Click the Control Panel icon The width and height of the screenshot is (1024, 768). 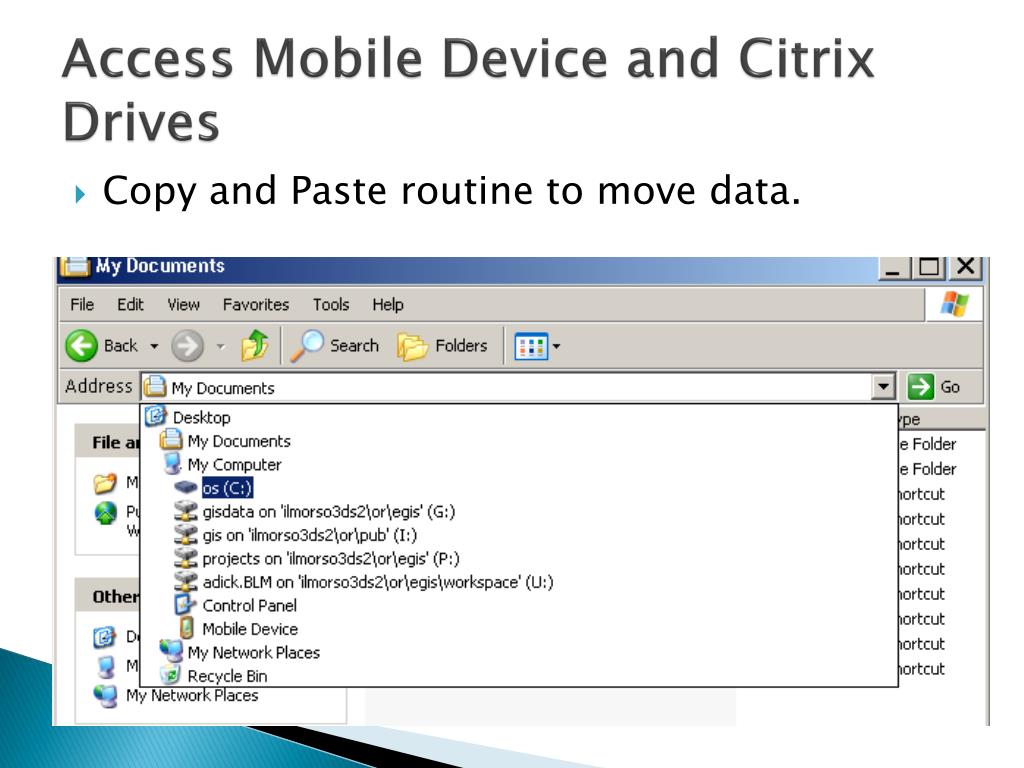(x=185, y=605)
